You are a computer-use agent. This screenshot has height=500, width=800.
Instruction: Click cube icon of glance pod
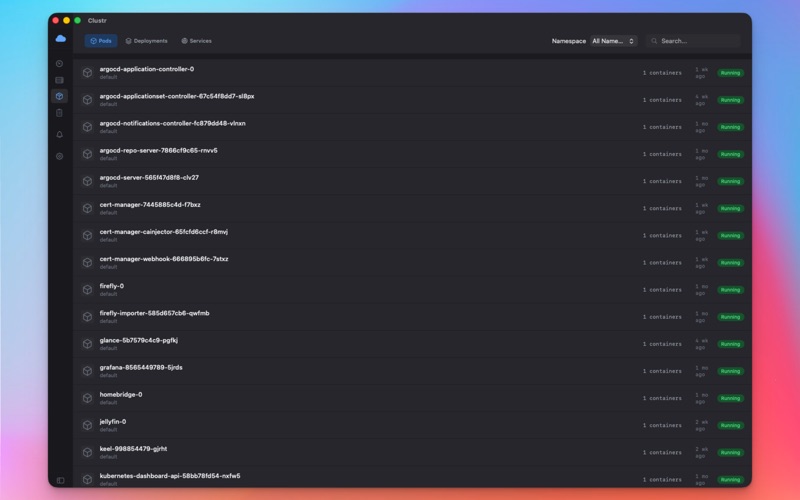pos(87,344)
